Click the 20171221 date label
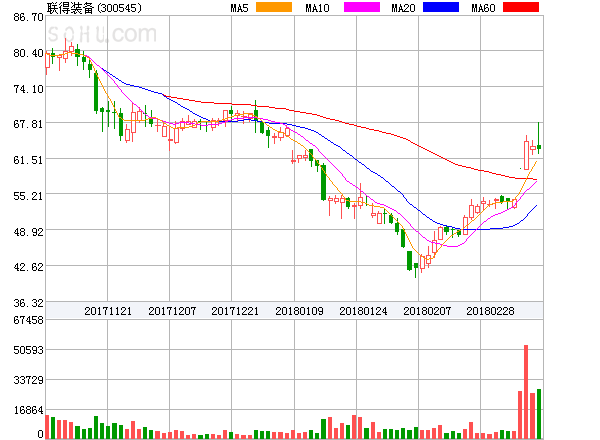Viewport: 600px width, 440px height. tap(235, 311)
